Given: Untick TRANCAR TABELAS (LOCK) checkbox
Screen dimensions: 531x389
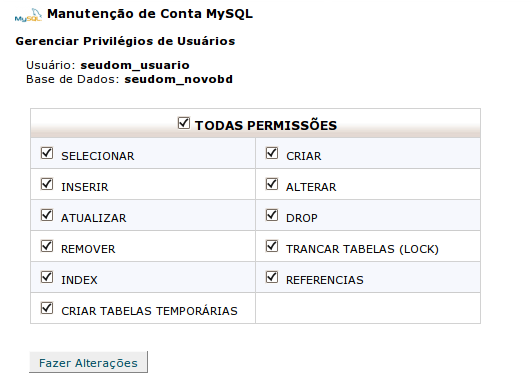Looking at the screenshot, I should [272, 246].
